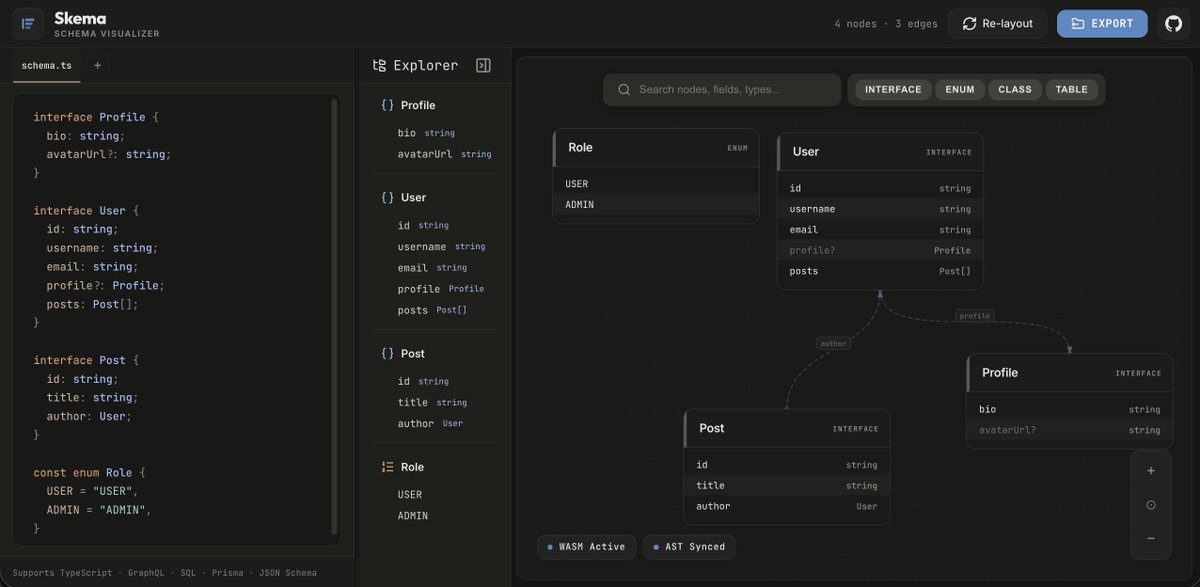Click the Role enum list icon in Explorer
This screenshot has height=587, width=1200.
tap(387, 467)
